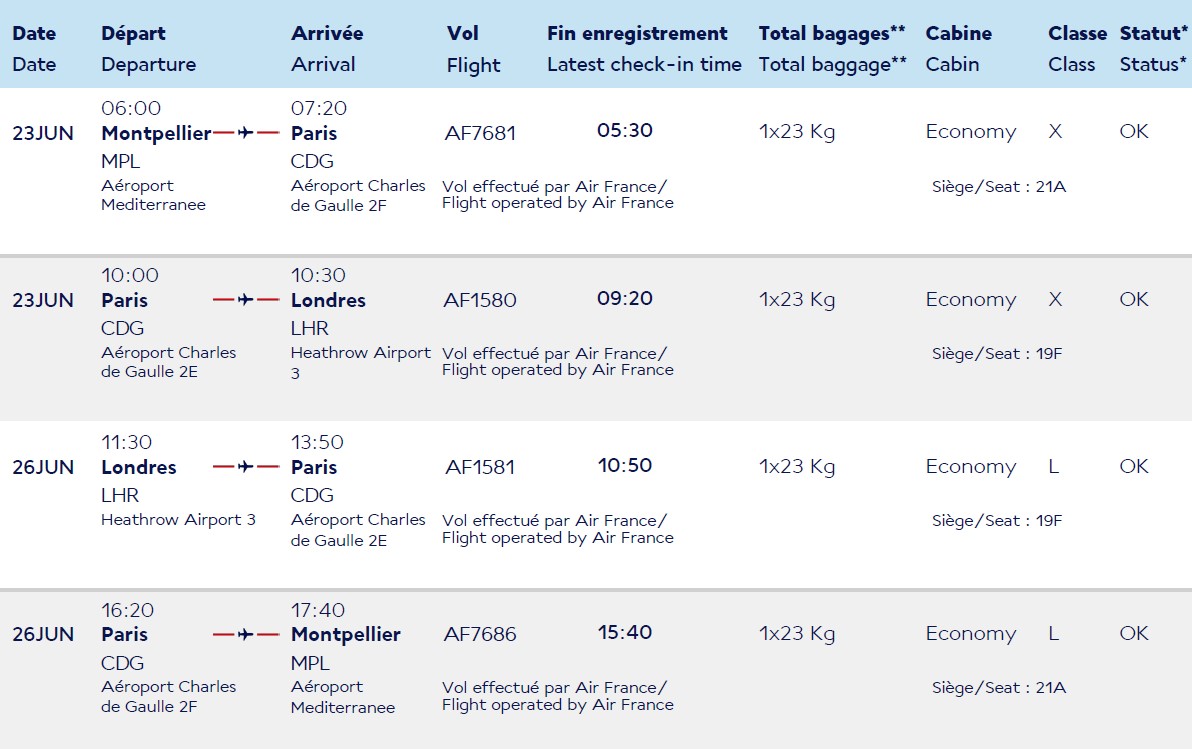The image size is (1192, 749).
Task: Click check-in time 15:40
Action: [625, 633]
